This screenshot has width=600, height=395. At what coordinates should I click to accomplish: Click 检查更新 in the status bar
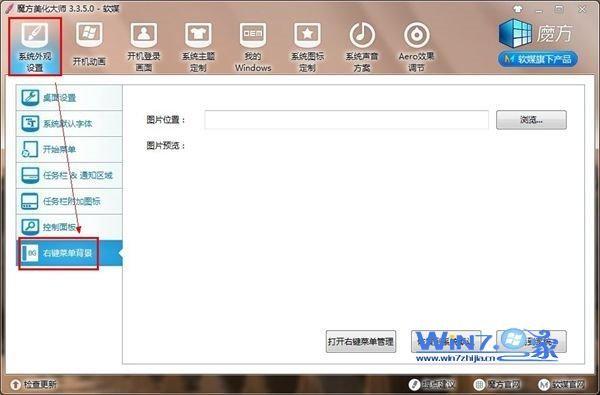pyautogui.click(x=34, y=384)
